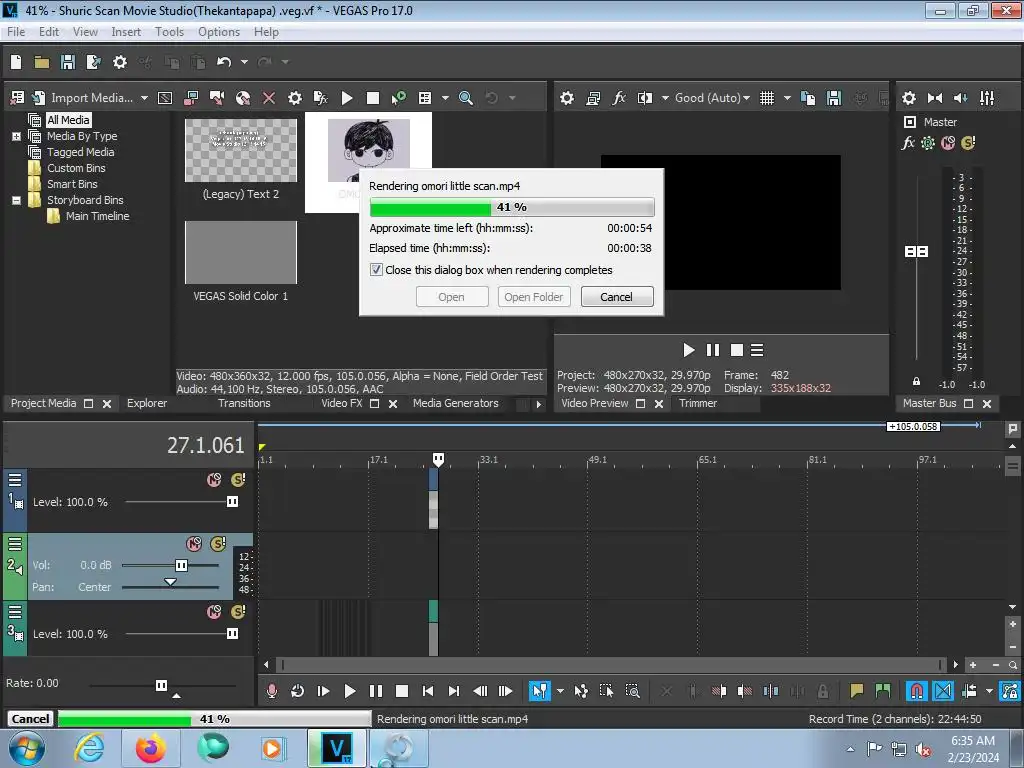Toggle split screen view in preview toolbar
Screen dimensions: 1024x768
click(645, 98)
